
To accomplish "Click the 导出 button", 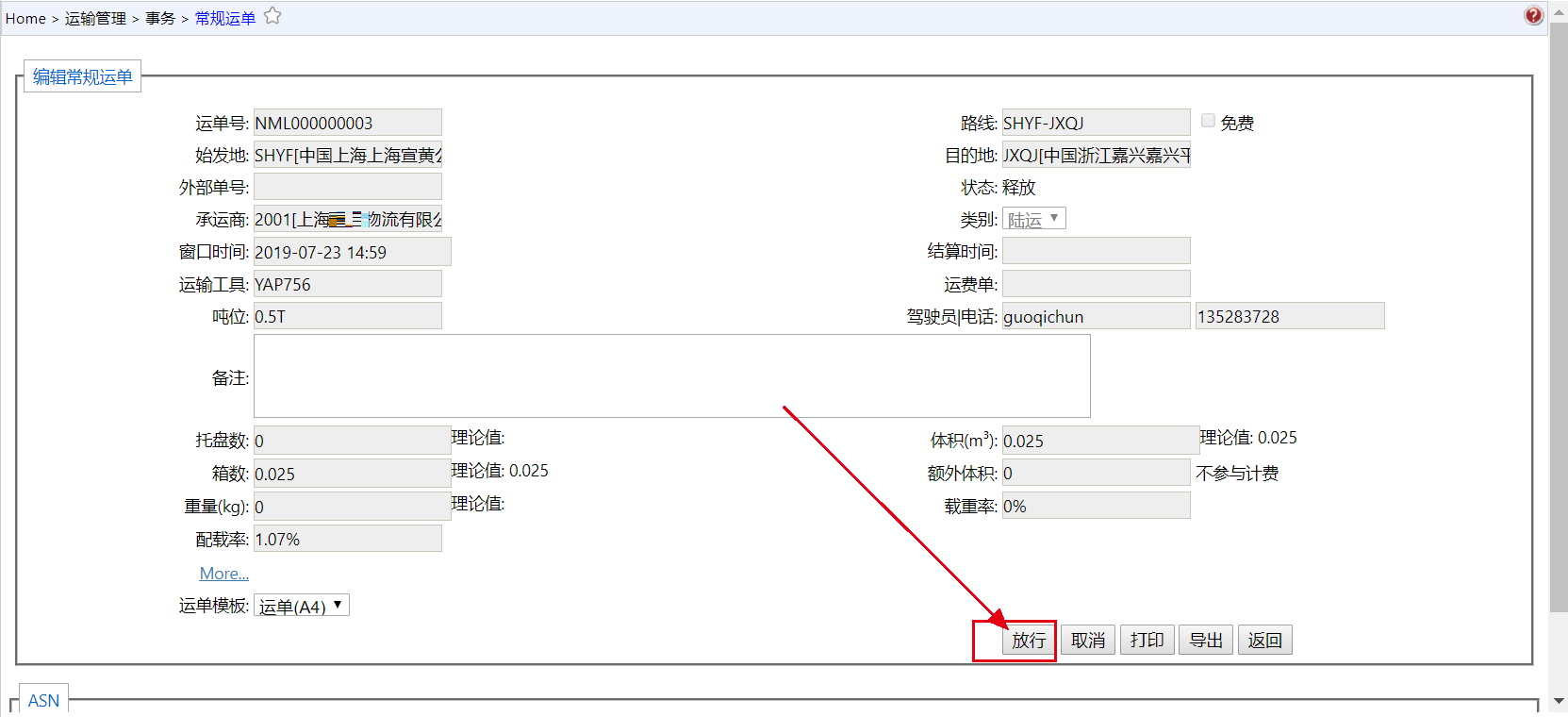I will 1206,640.
